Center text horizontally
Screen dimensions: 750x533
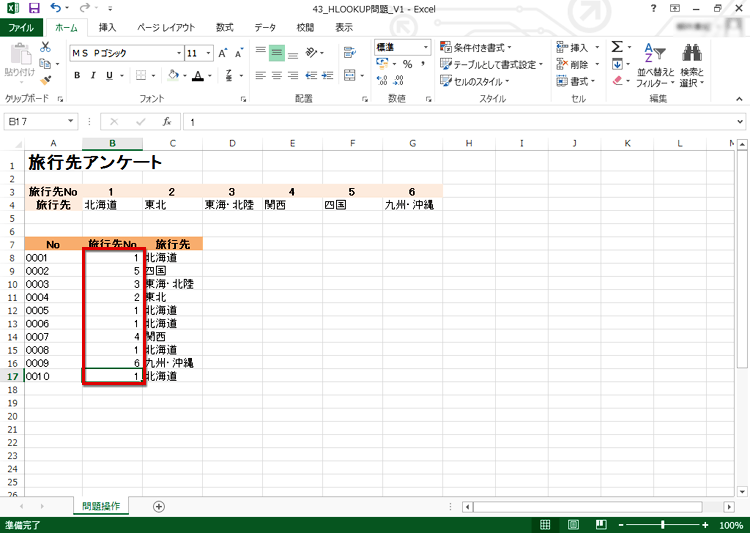277,76
